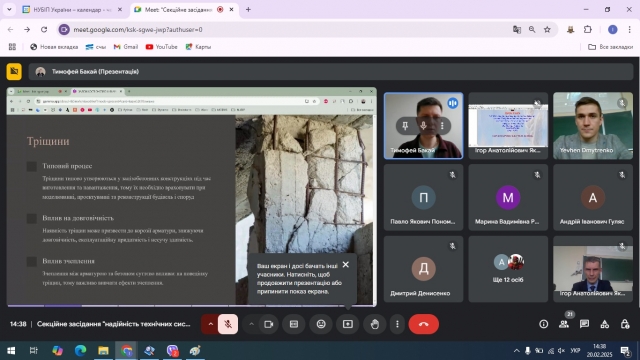Mute Тимофей Бакай via tile microphone icon

[423, 126]
